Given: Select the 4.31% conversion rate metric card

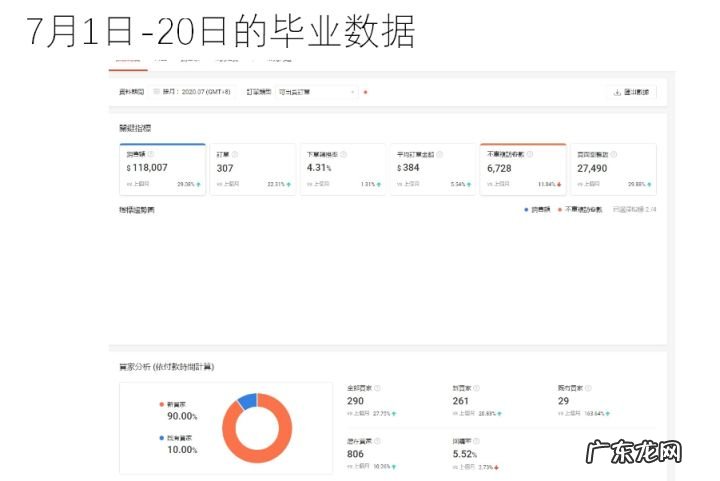Looking at the screenshot, I should (x=343, y=169).
